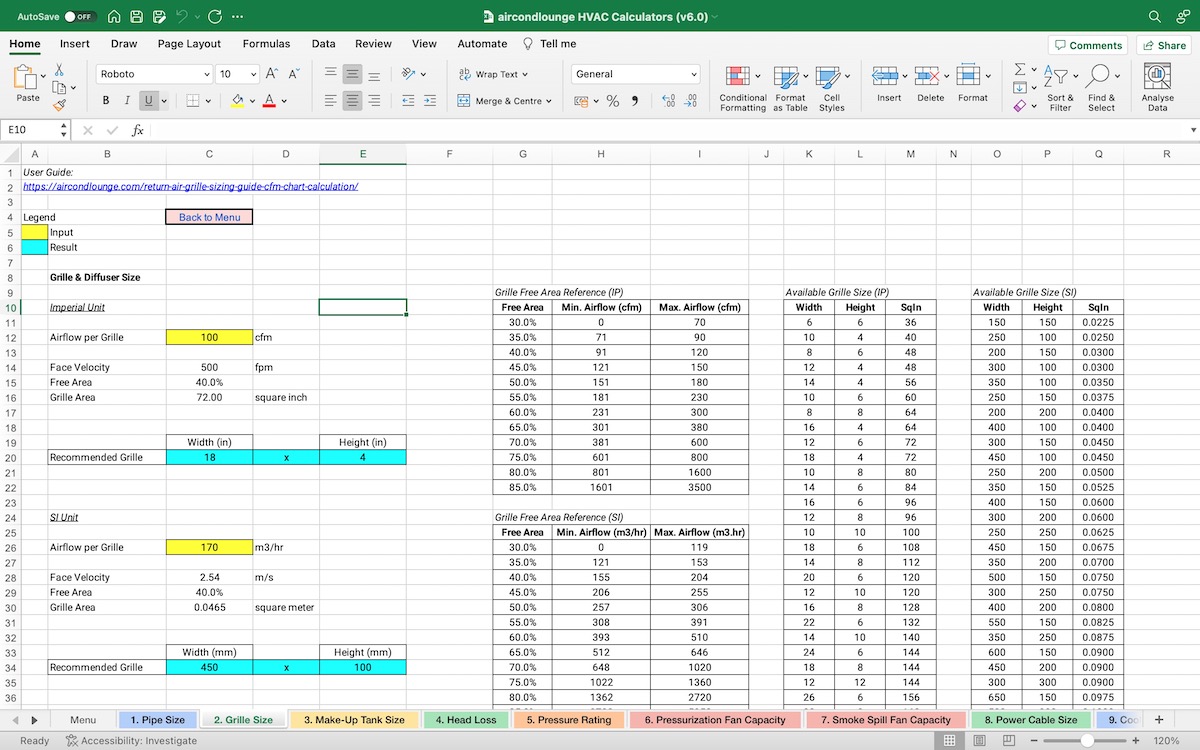Expand the General number format dropdown

(x=694, y=74)
